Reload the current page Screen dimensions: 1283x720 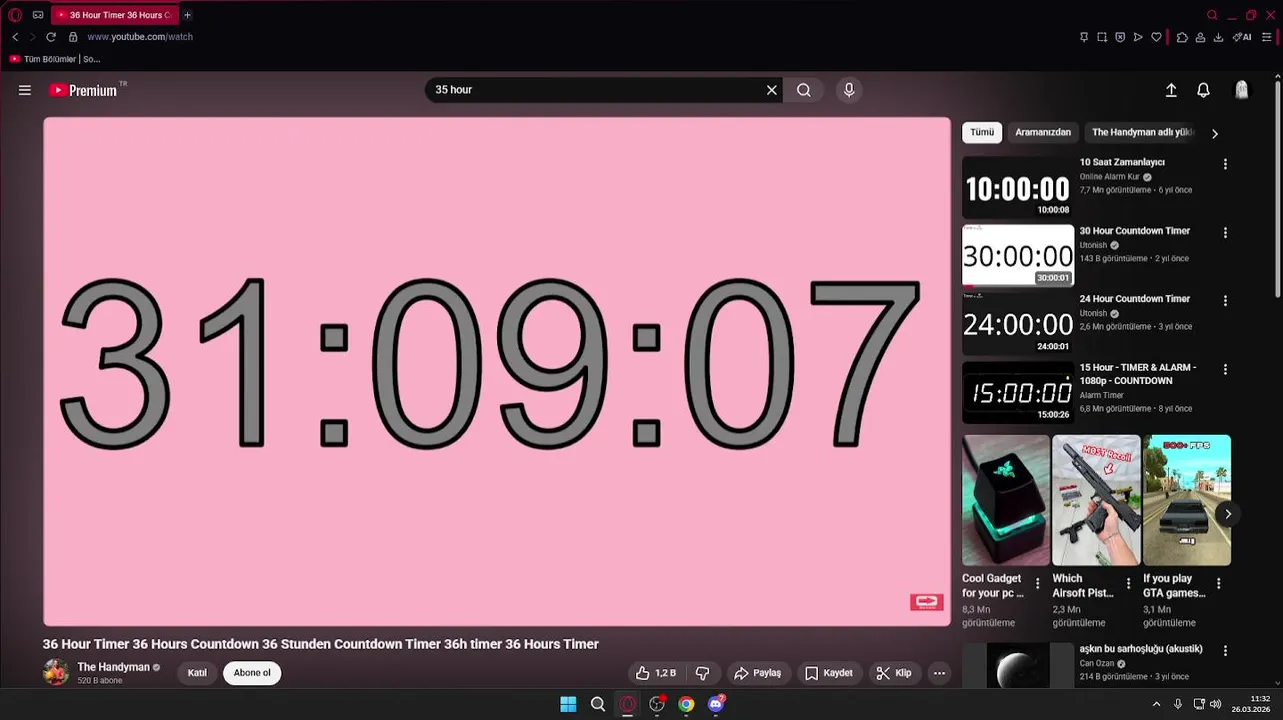click(x=51, y=37)
